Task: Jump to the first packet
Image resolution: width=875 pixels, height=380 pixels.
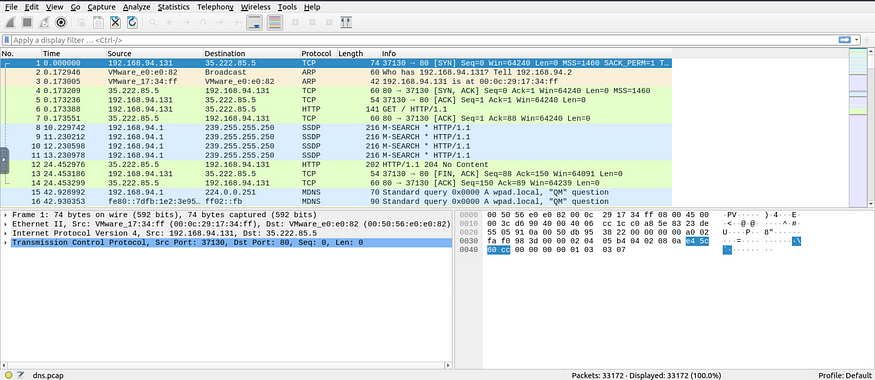Action: point(220,23)
